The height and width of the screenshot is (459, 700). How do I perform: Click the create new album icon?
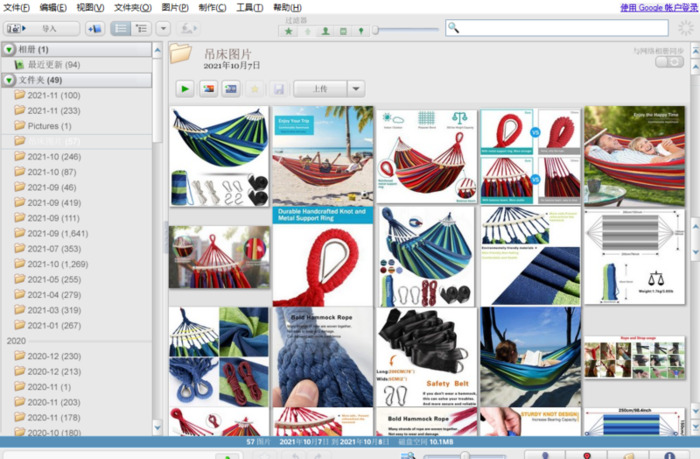point(95,28)
